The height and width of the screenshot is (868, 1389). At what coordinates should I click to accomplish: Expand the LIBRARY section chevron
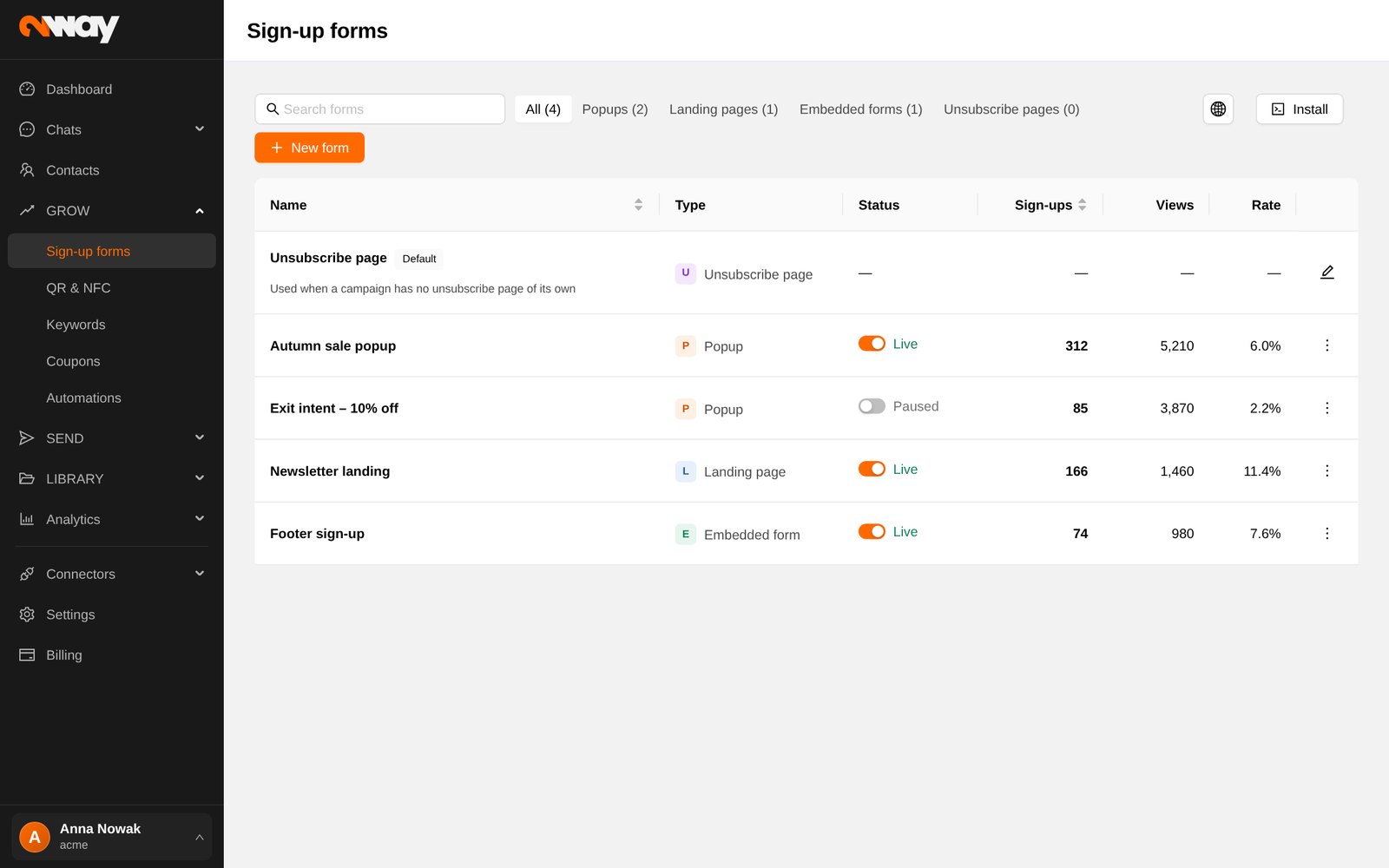tap(200, 478)
